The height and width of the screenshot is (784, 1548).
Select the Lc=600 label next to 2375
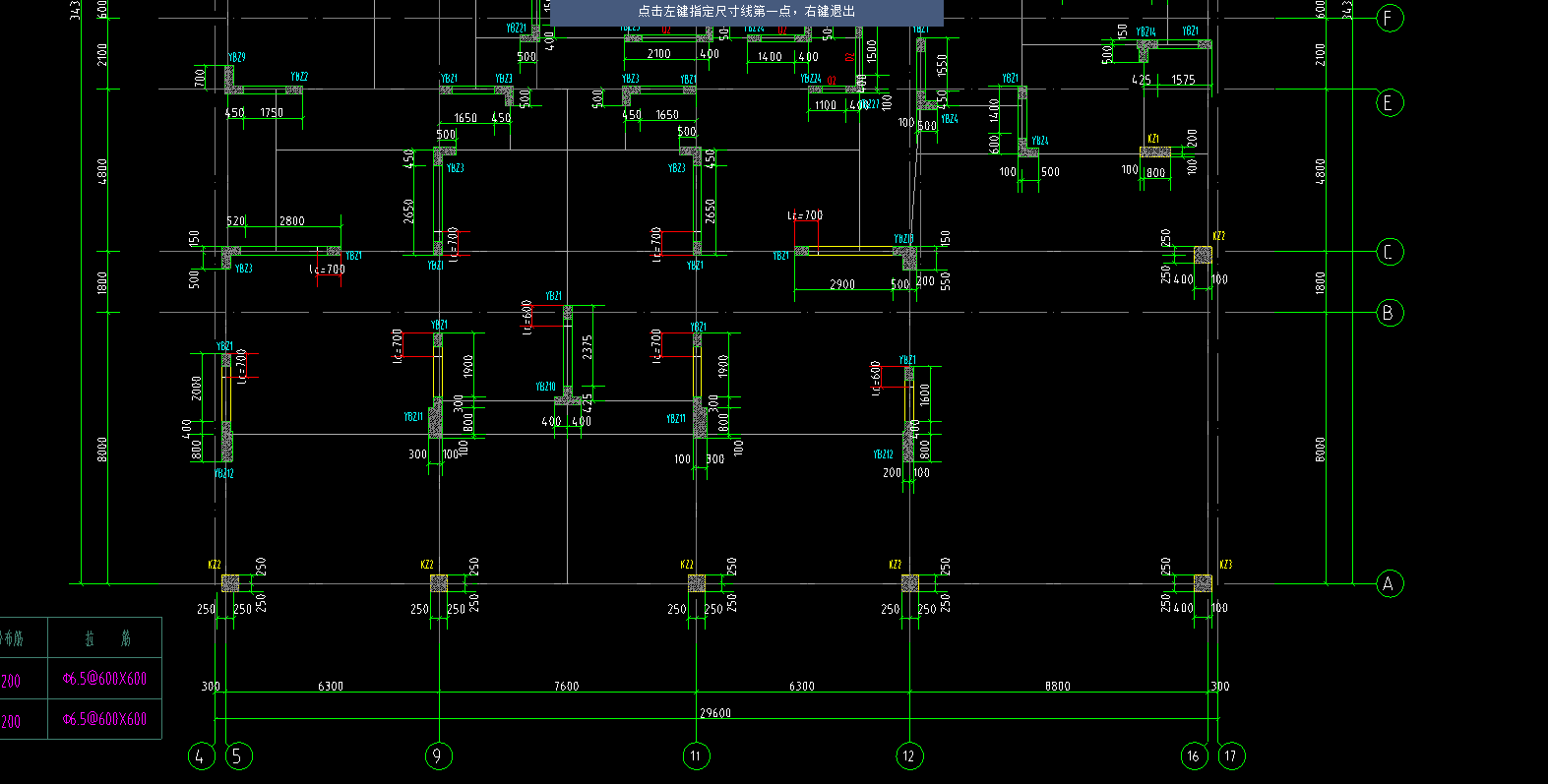coord(527,317)
